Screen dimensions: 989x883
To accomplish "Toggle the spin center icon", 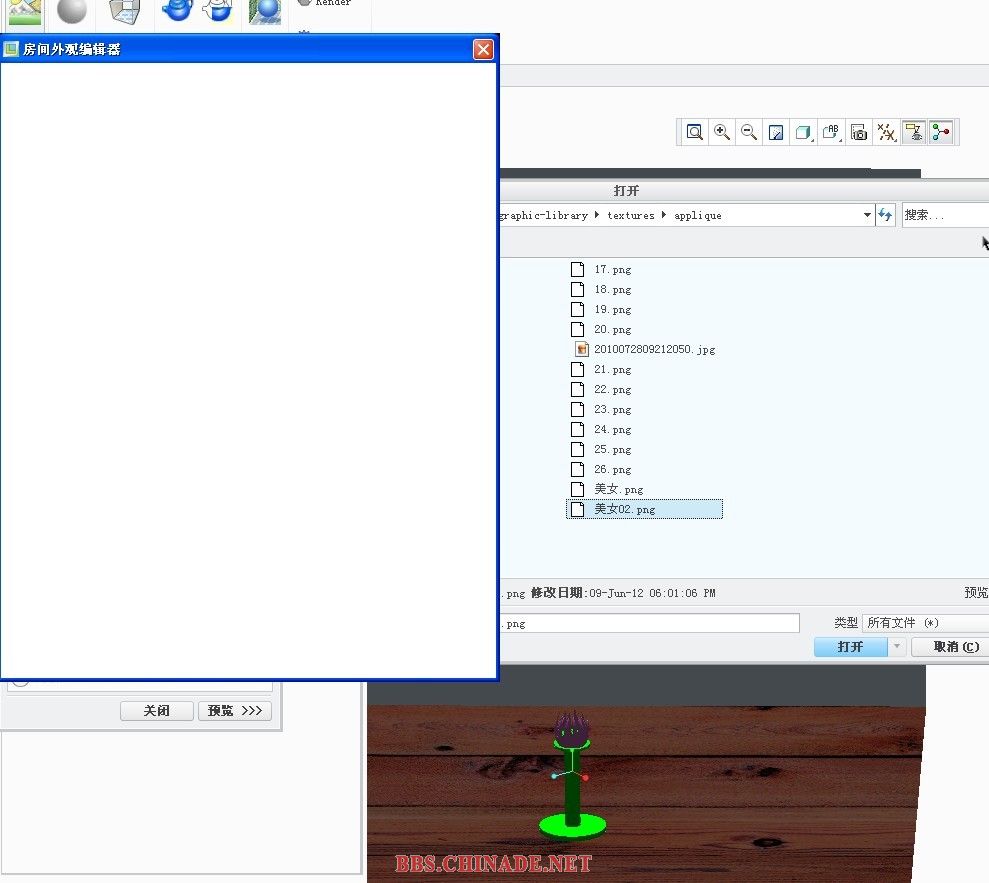I will click(940, 132).
